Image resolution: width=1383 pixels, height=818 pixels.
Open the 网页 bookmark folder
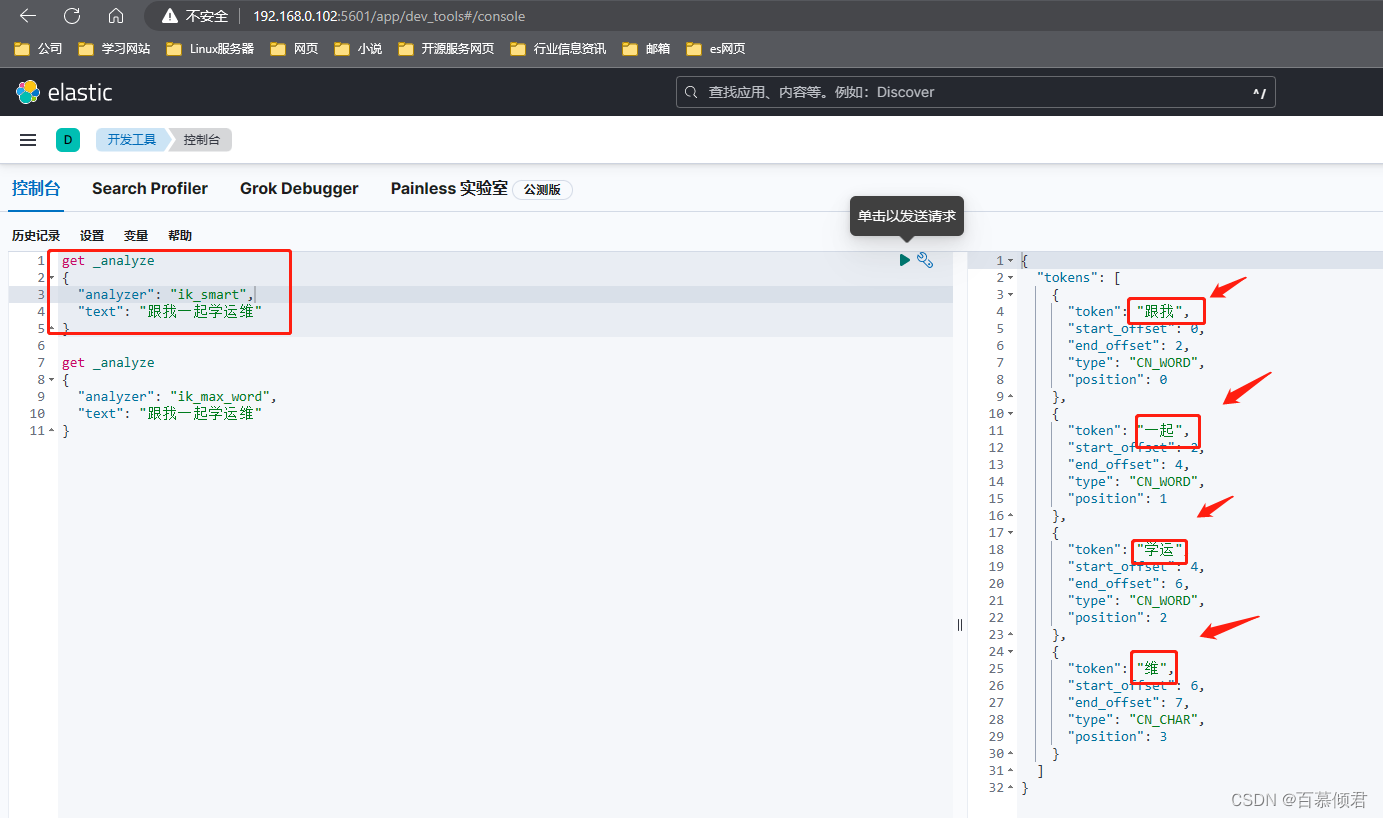[294, 48]
